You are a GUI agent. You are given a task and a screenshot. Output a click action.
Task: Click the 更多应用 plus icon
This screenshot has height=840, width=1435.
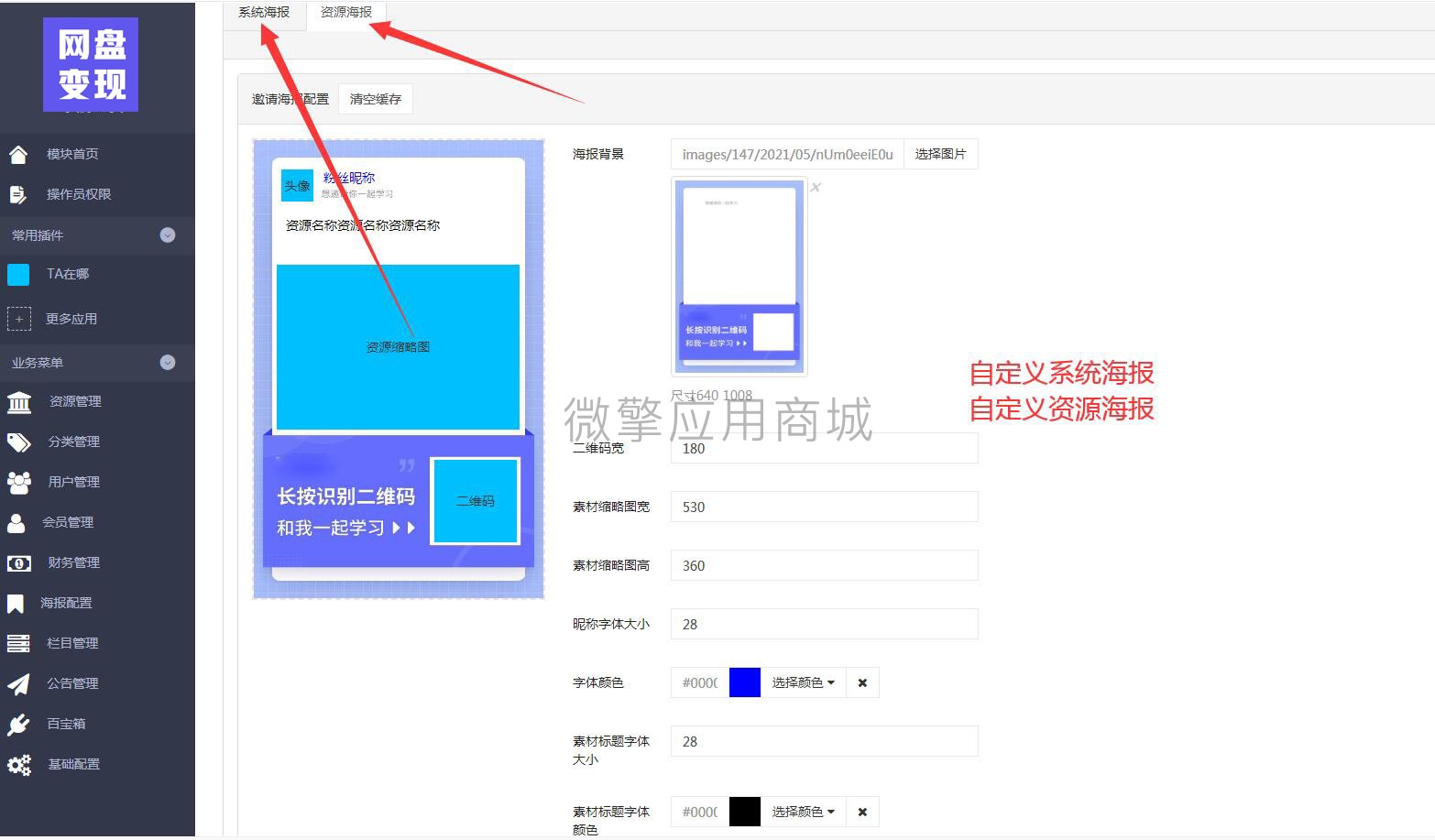point(18,319)
